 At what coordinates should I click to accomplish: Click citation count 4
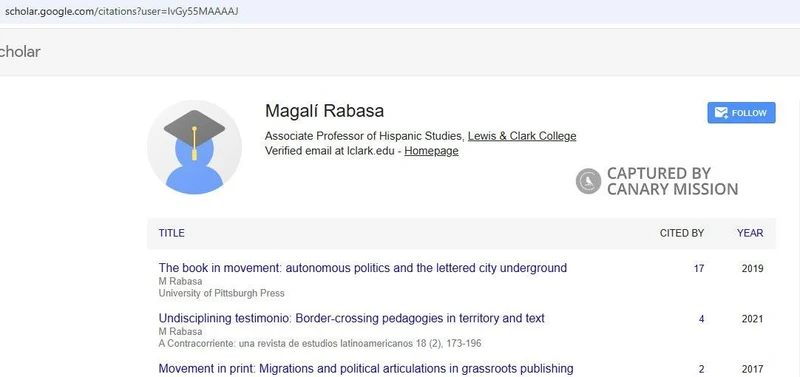(702, 319)
